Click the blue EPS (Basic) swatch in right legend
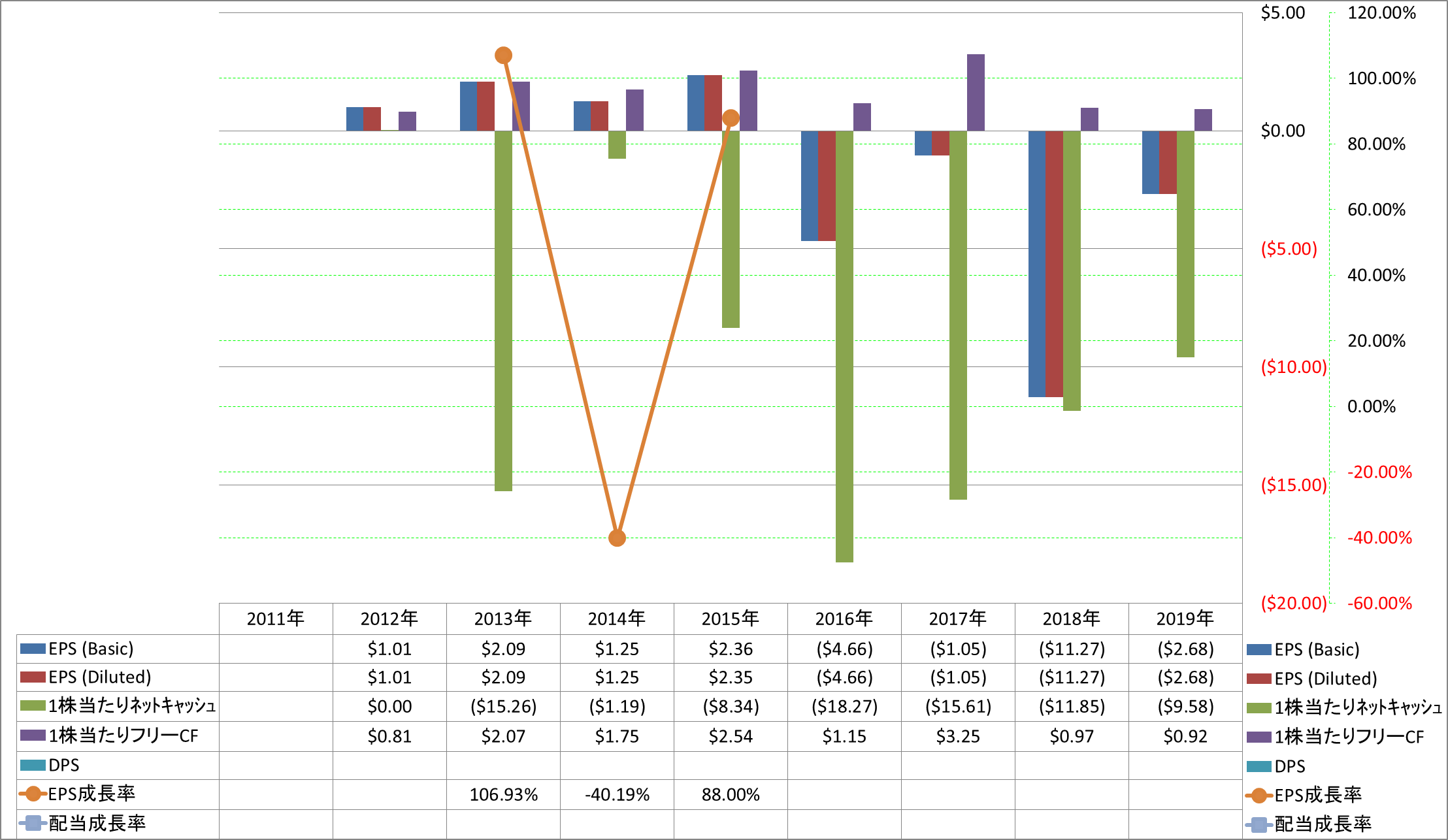 tap(1259, 649)
